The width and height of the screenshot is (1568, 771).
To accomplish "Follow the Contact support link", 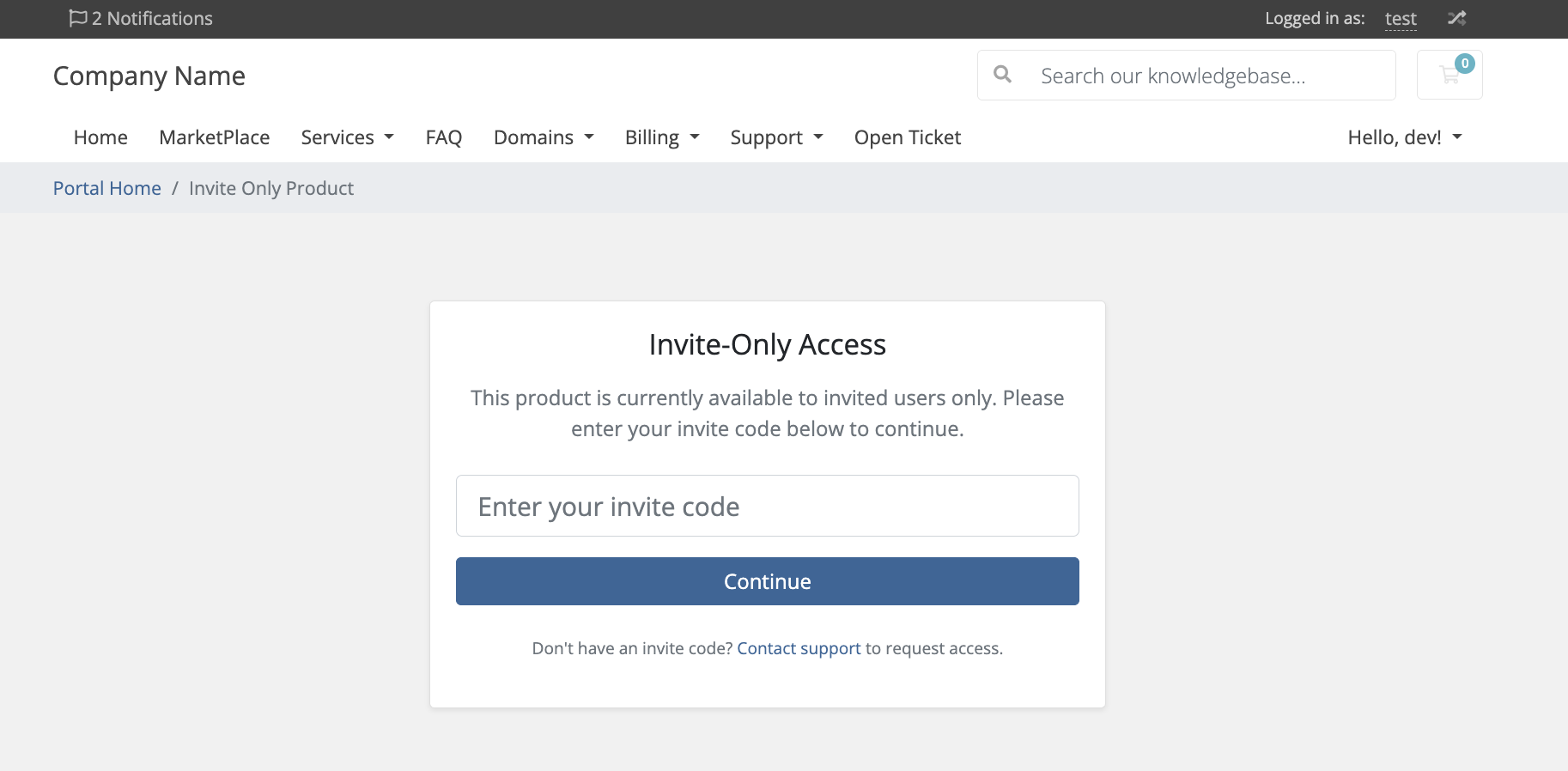I will (x=799, y=648).
